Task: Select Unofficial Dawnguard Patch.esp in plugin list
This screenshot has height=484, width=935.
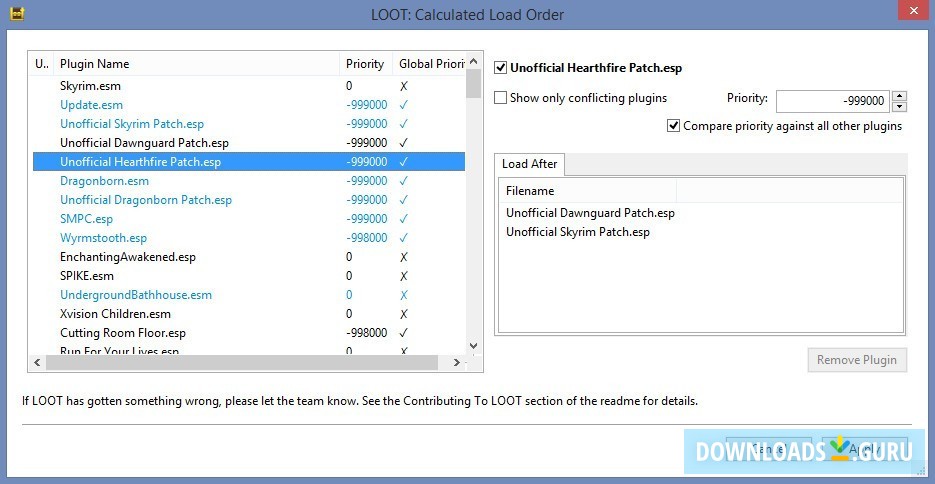Action: 249,143
